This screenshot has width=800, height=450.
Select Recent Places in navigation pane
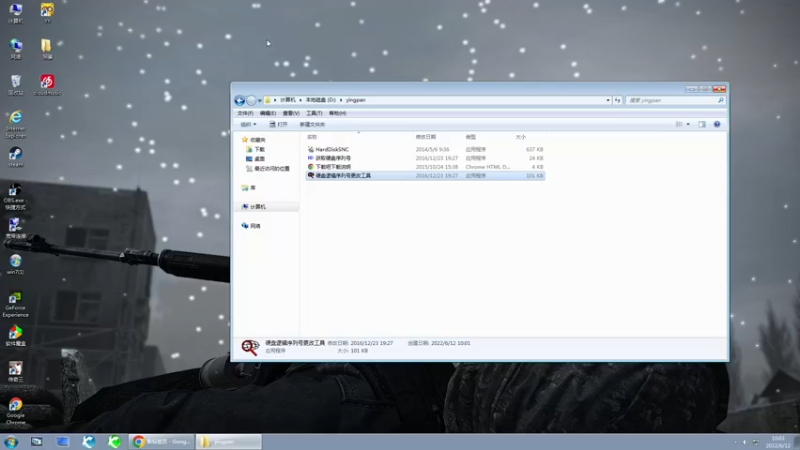tap(268, 169)
